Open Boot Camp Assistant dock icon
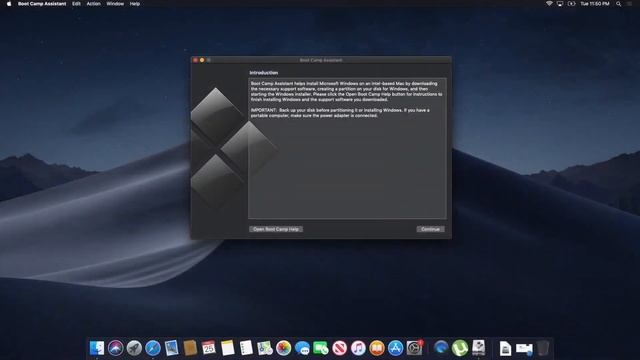This screenshot has width=640, height=360. click(x=478, y=348)
